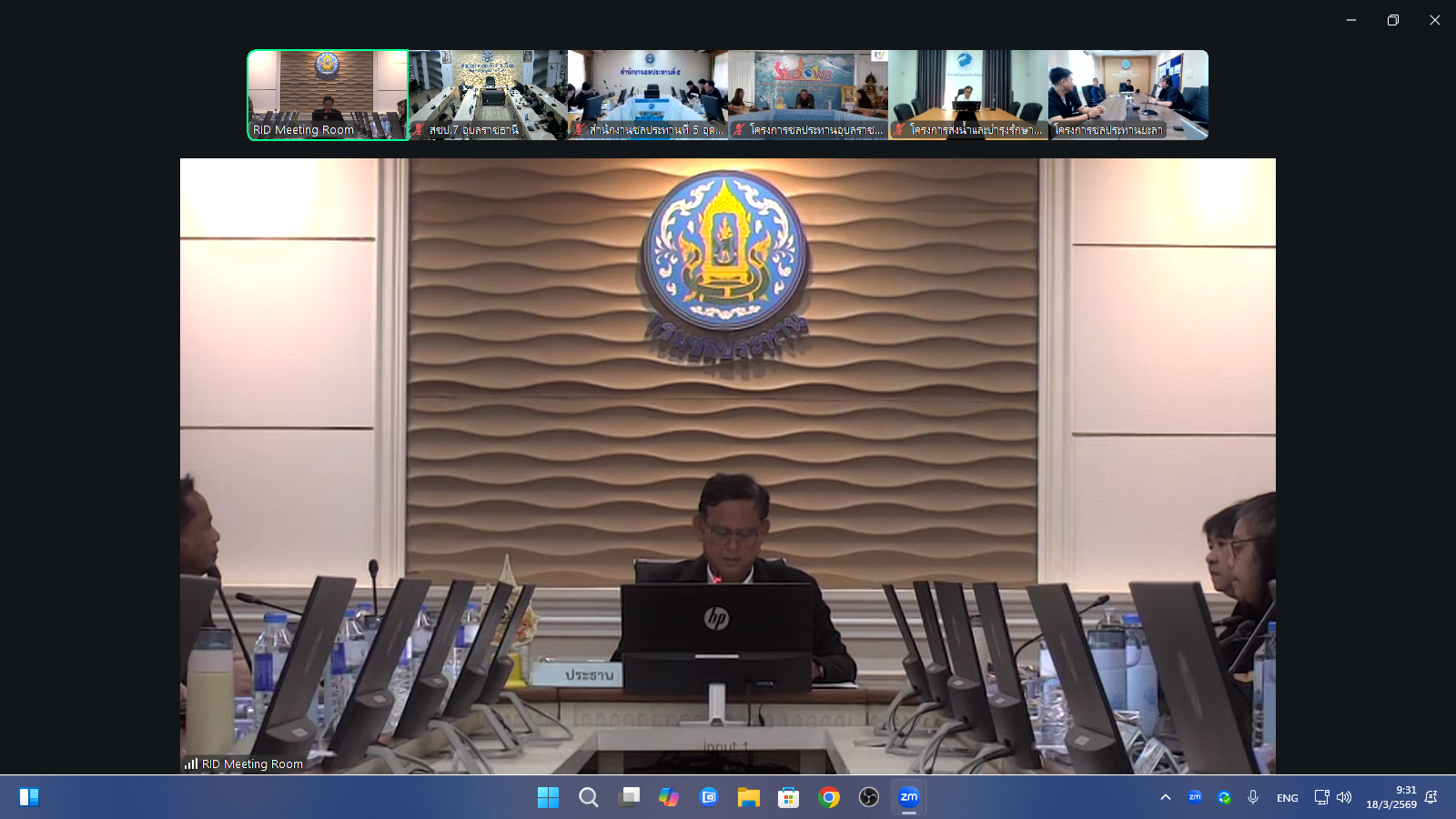The height and width of the screenshot is (819, 1456).
Task: Click the active Zoom taskbar icon
Action: point(909,798)
